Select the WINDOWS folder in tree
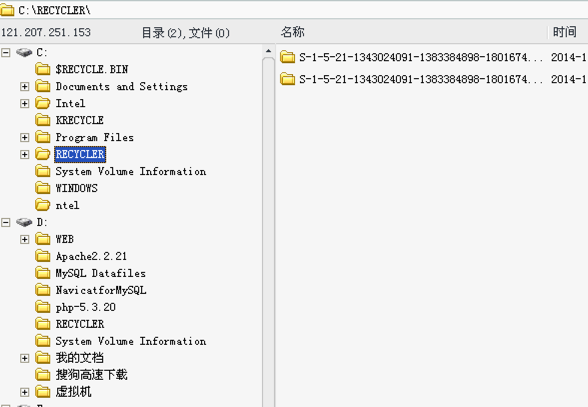 (x=76, y=188)
